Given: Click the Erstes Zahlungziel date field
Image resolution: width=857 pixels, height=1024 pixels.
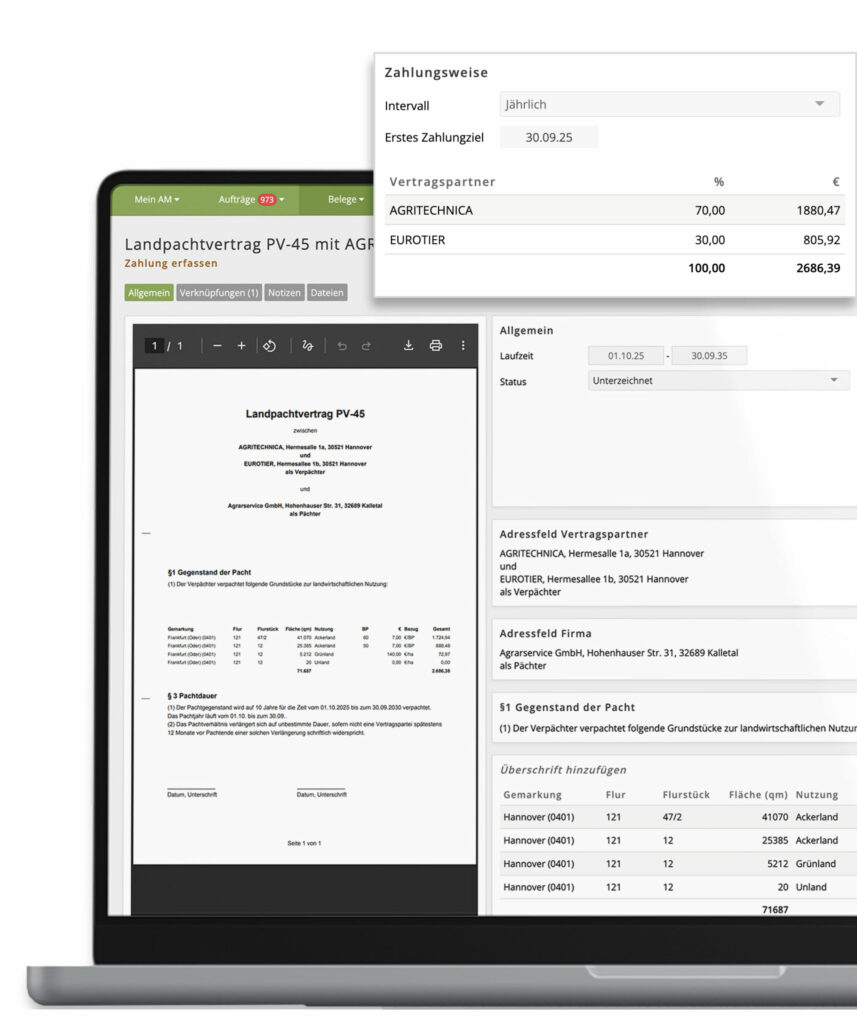Looking at the screenshot, I should pos(549,138).
